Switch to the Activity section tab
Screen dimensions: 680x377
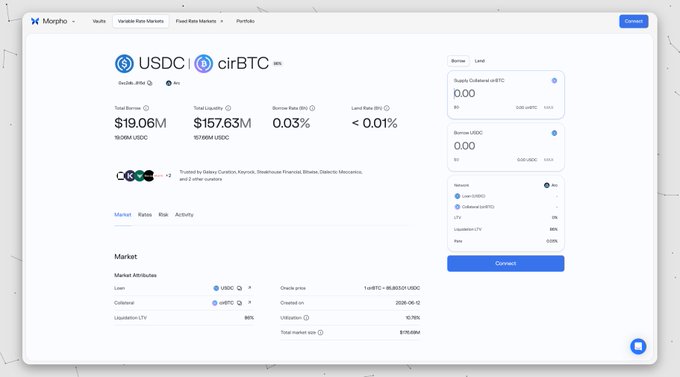coord(184,215)
